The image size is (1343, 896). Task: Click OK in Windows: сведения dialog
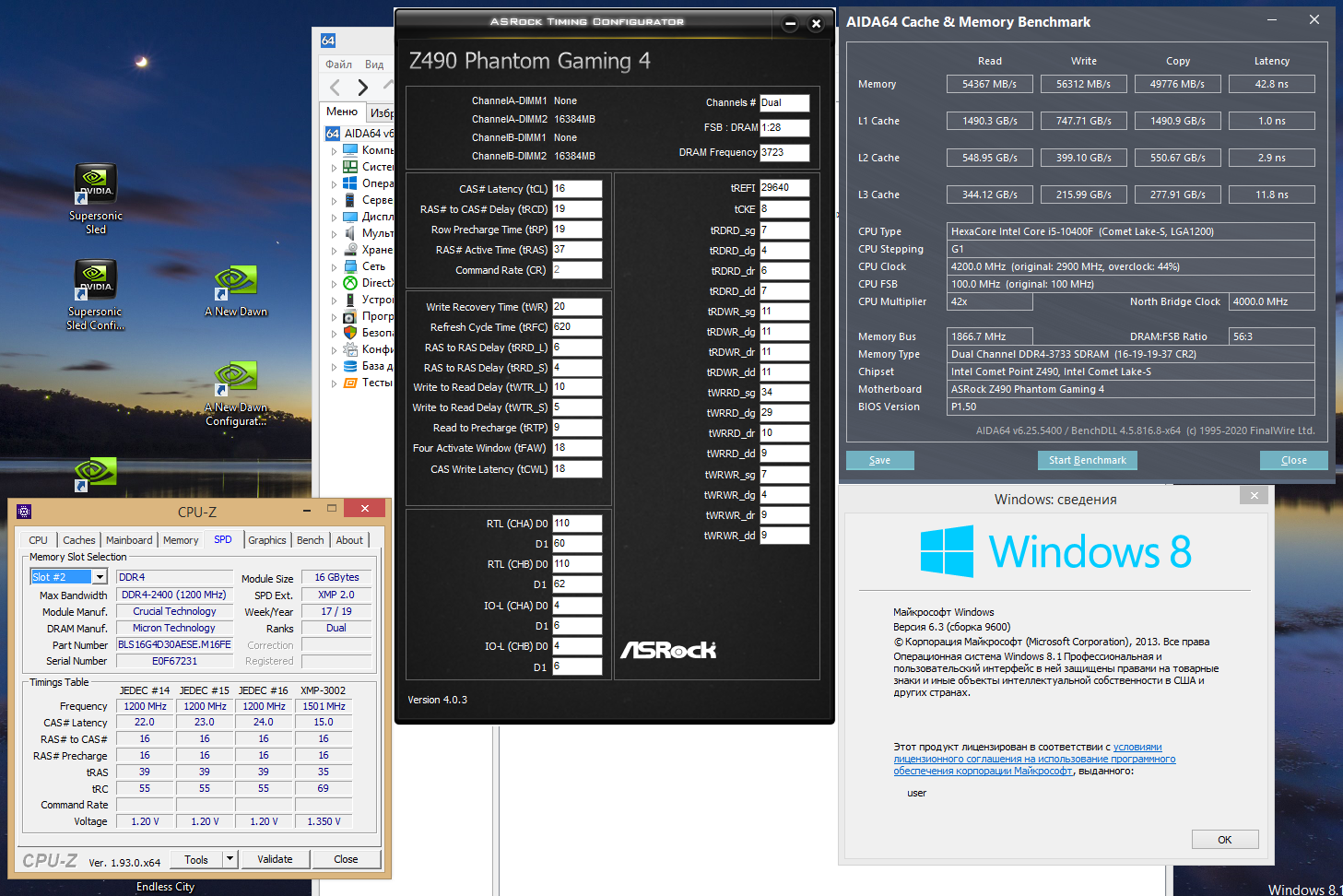pyautogui.click(x=1225, y=840)
